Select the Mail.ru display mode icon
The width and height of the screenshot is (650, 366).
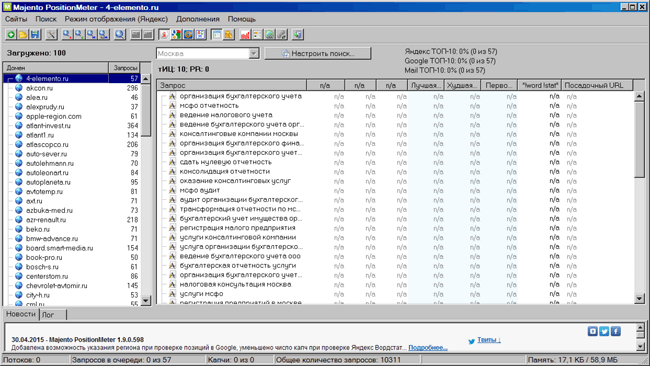click(x=188, y=35)
